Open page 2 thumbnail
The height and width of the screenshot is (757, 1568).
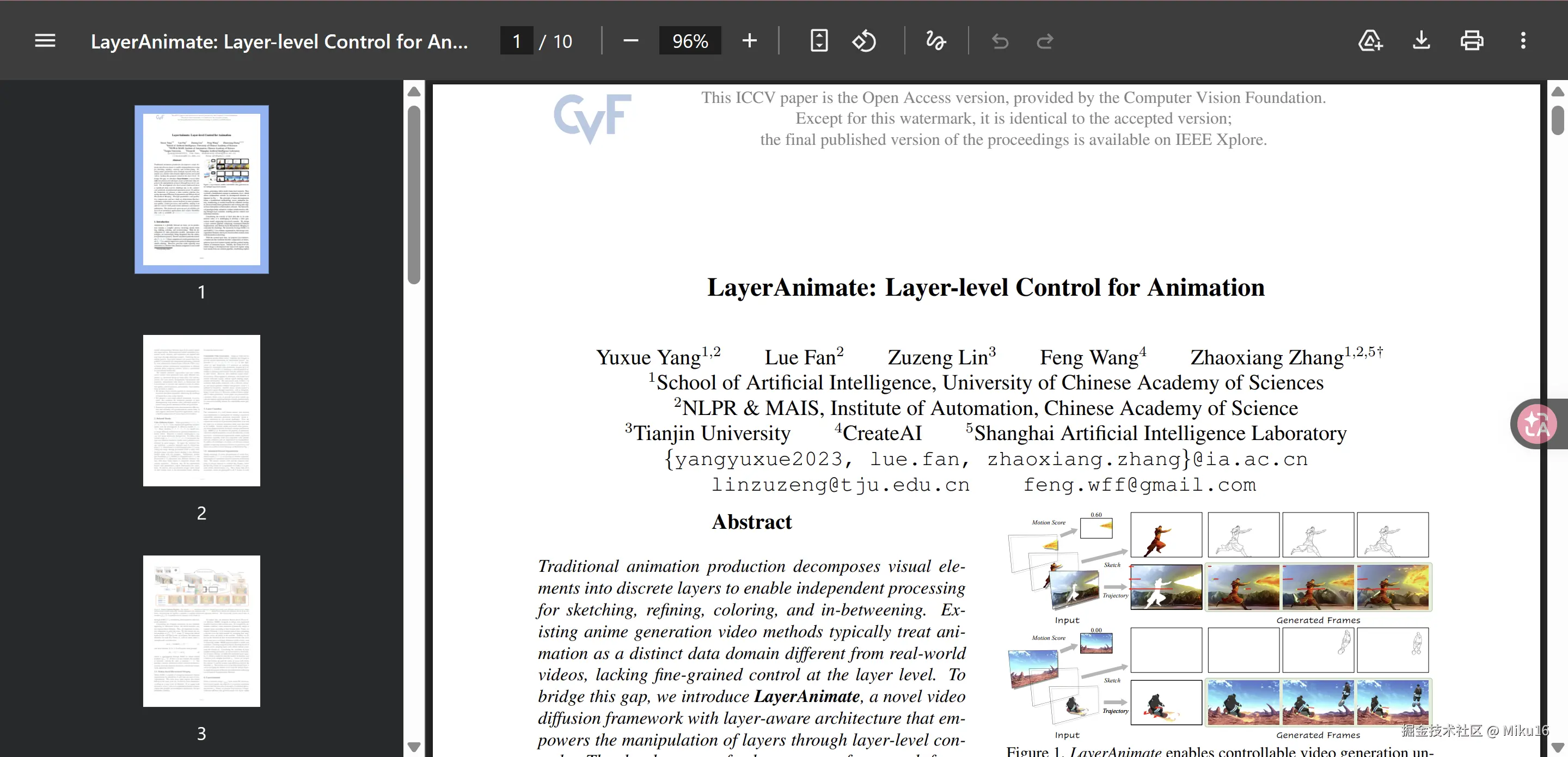point(201,410)
